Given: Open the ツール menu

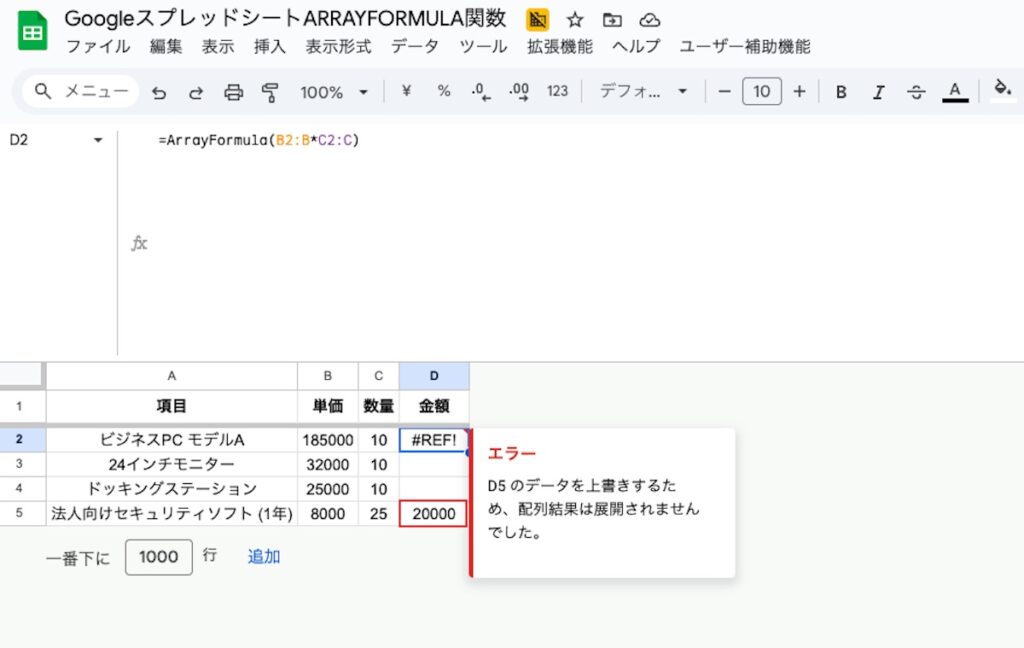Looking at the screenshot, I should [x=483, y=46].
